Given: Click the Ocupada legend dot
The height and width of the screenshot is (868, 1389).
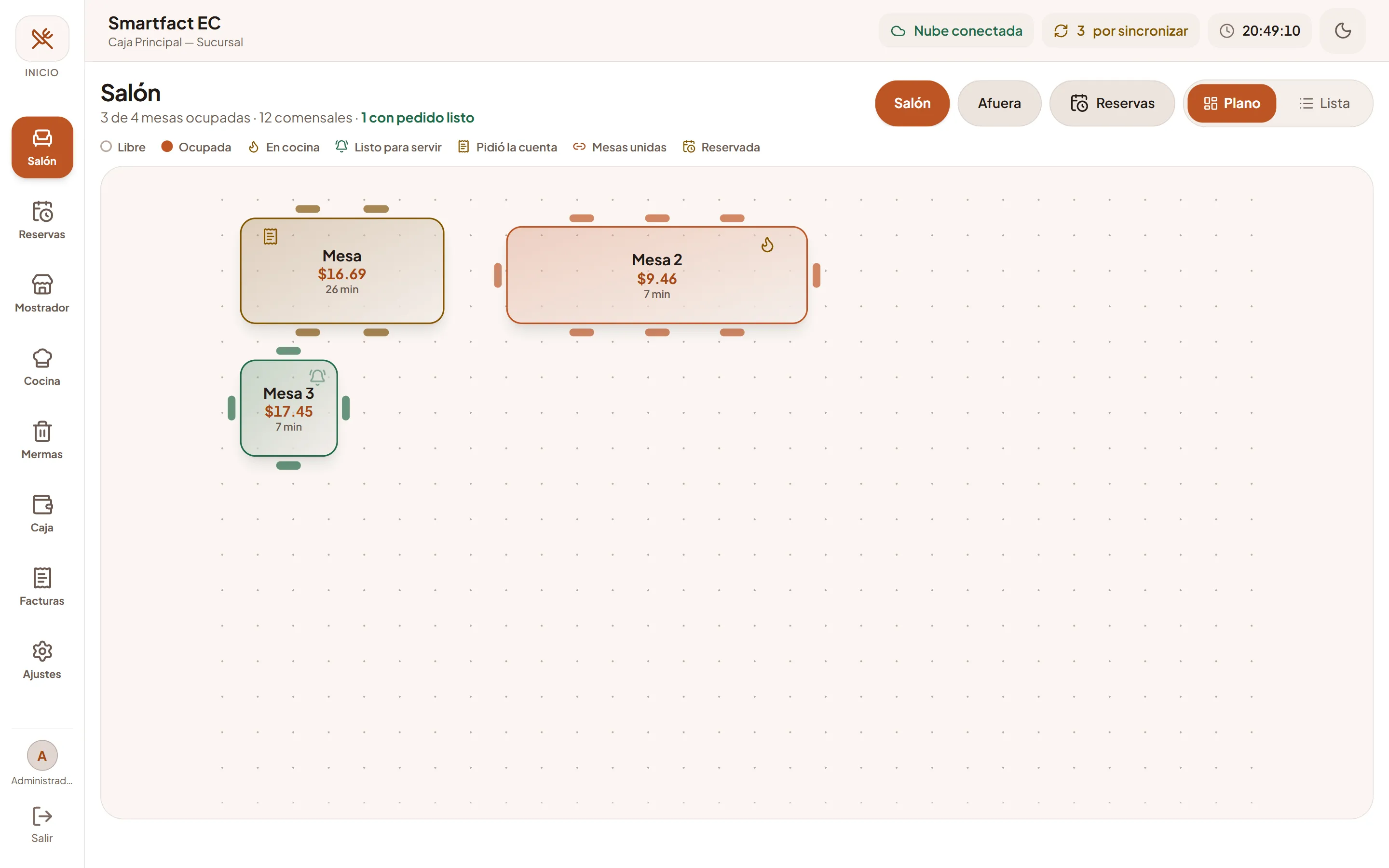Looking at the screenshot, I should click(x=167, y=147).
